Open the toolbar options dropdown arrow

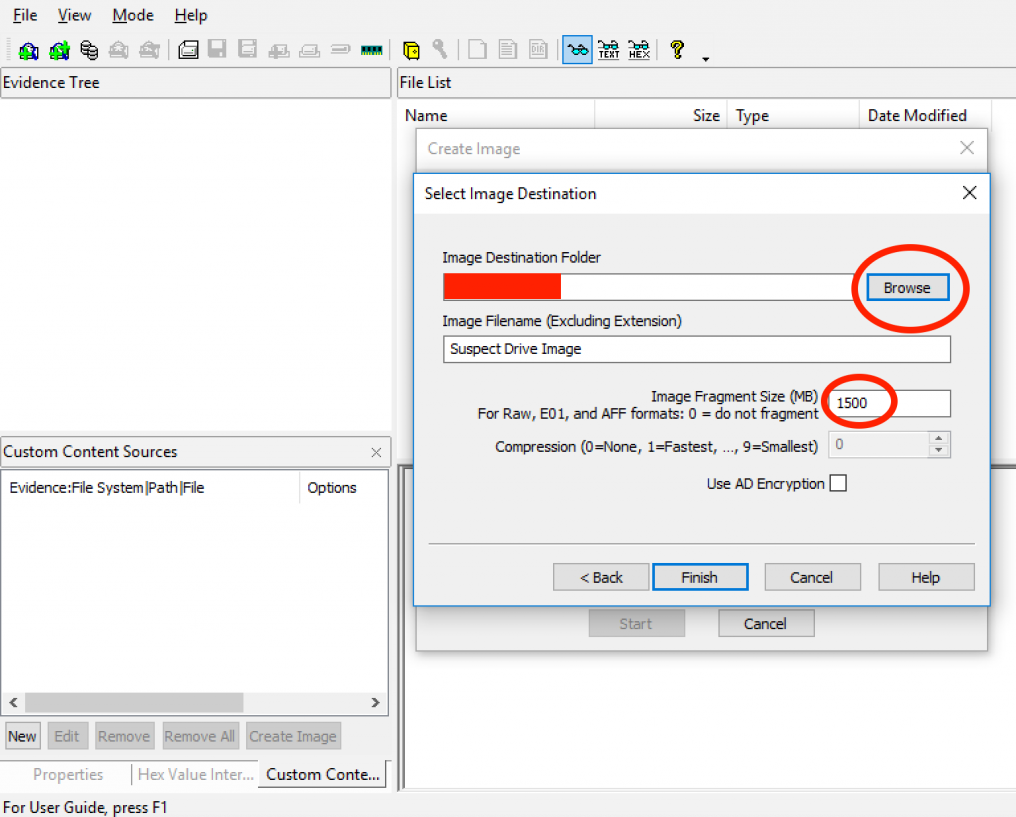705,59
